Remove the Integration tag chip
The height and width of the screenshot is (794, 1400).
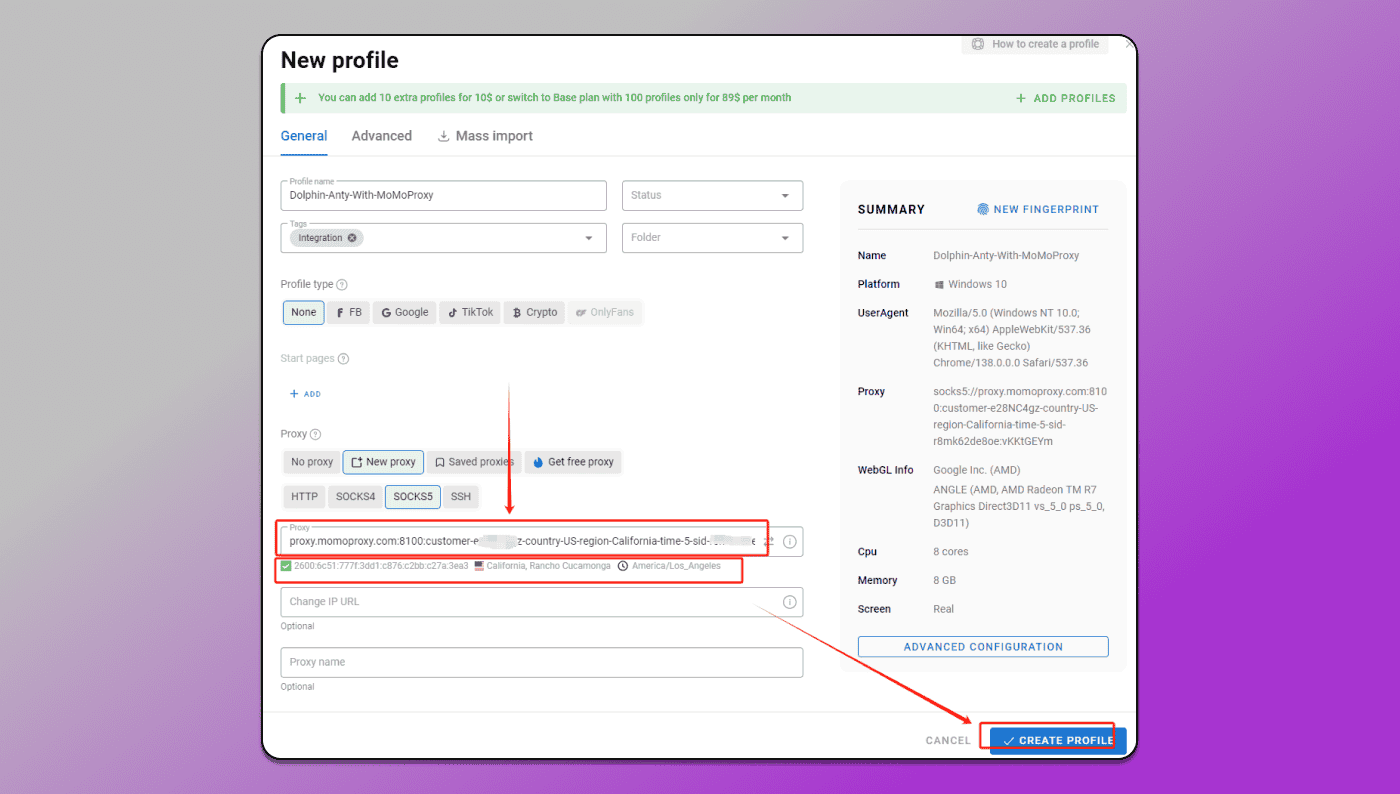tap(352, 238)
